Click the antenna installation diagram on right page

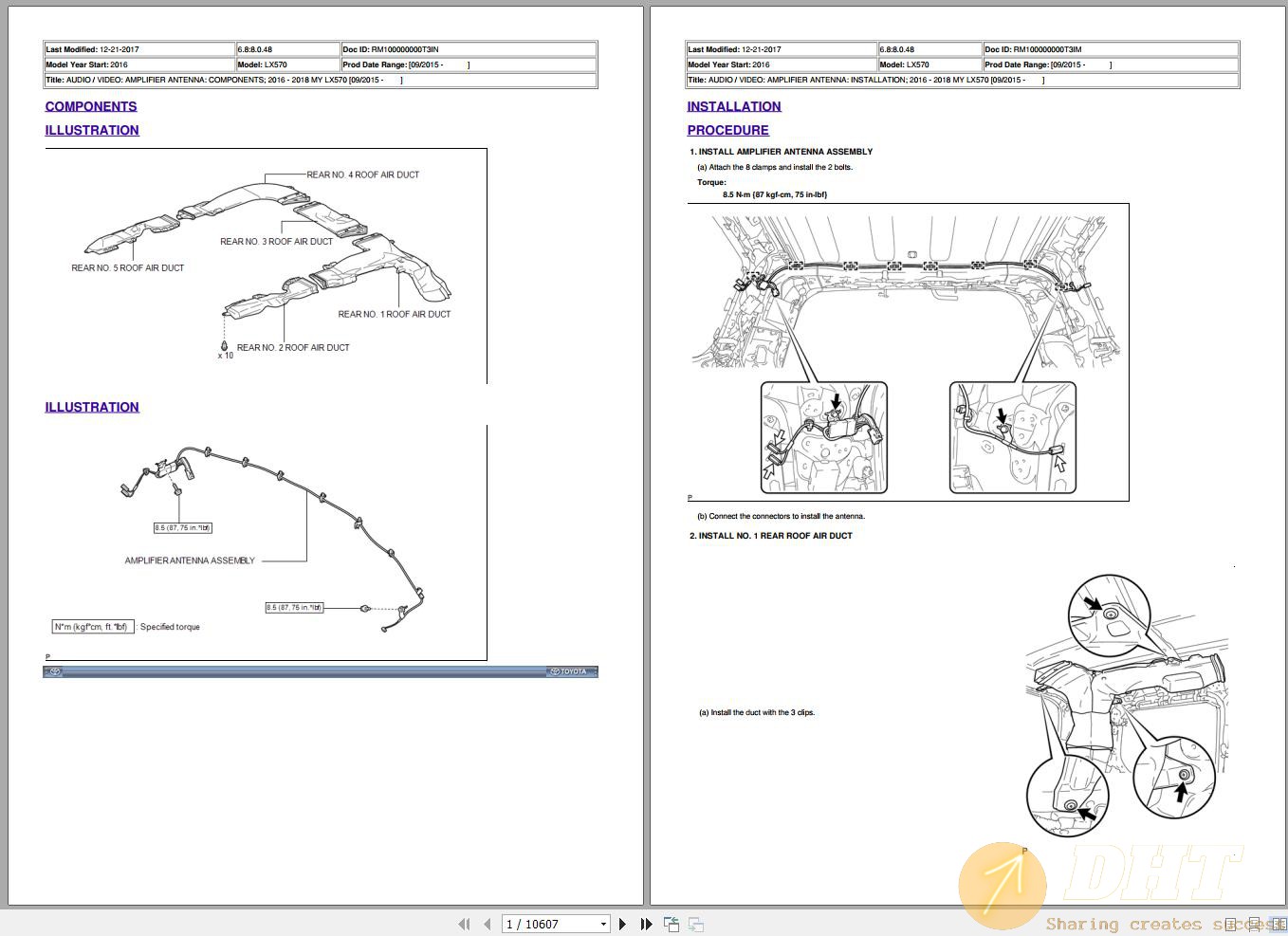click(x=908, y=352)
